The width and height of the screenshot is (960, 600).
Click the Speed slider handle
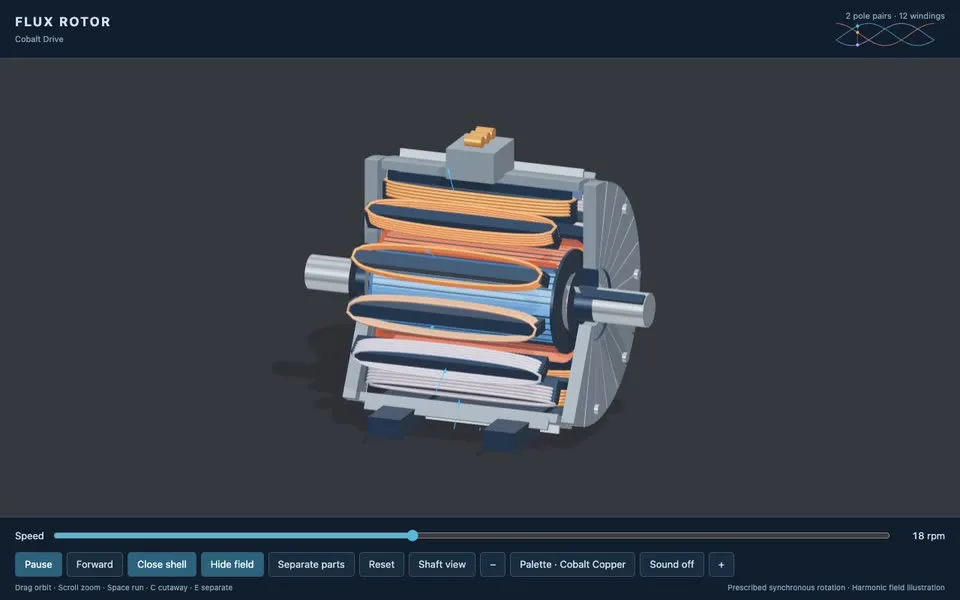(x=413, y=536)
